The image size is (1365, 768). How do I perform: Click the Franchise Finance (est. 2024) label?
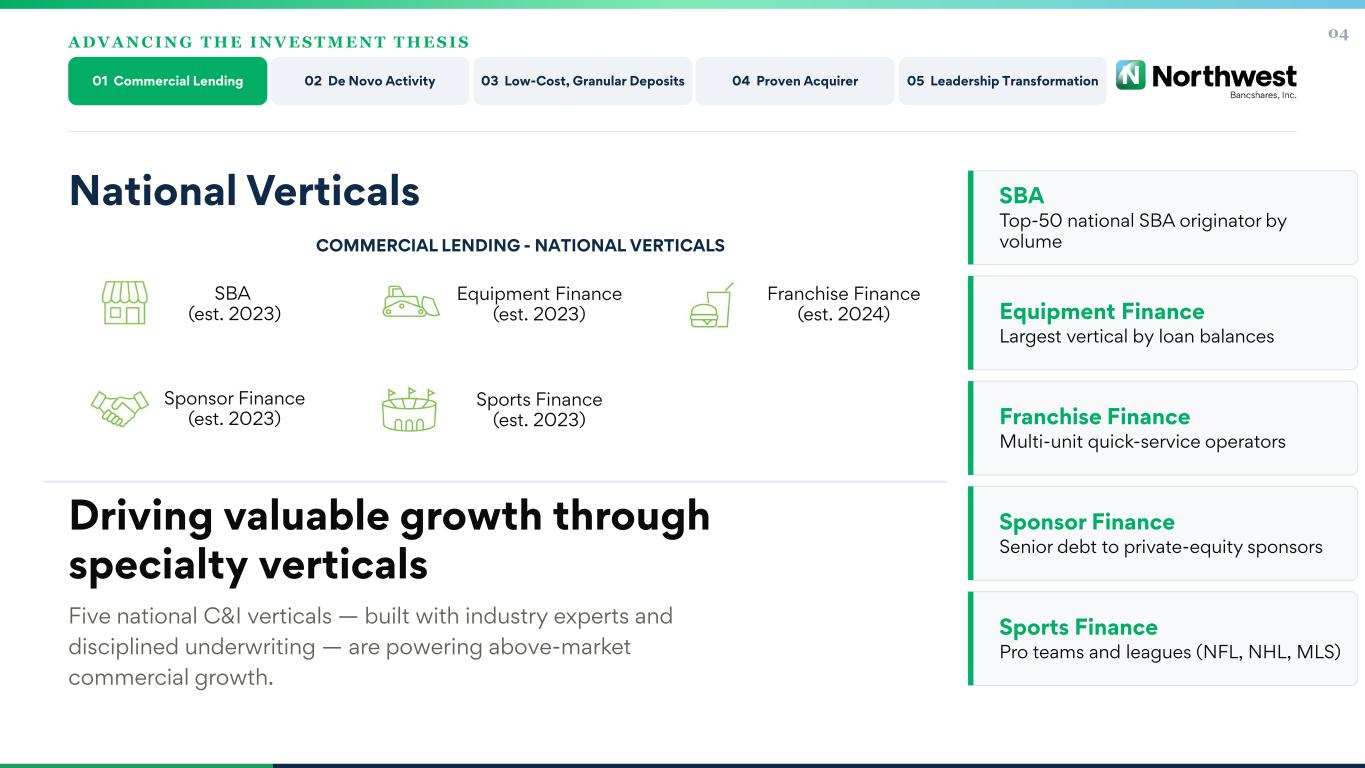[x=843, y=303]
